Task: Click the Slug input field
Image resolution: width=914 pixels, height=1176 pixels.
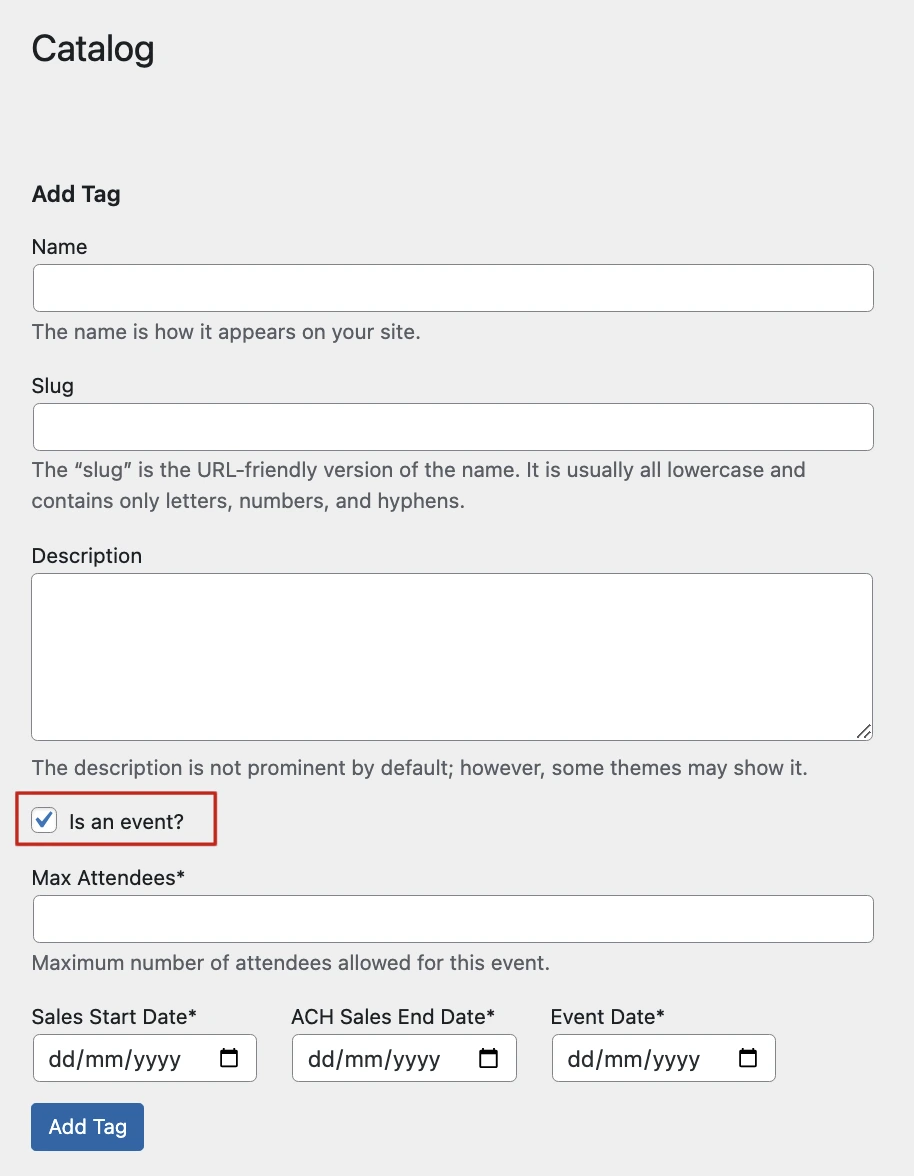Action: click(x=452, y=426)
